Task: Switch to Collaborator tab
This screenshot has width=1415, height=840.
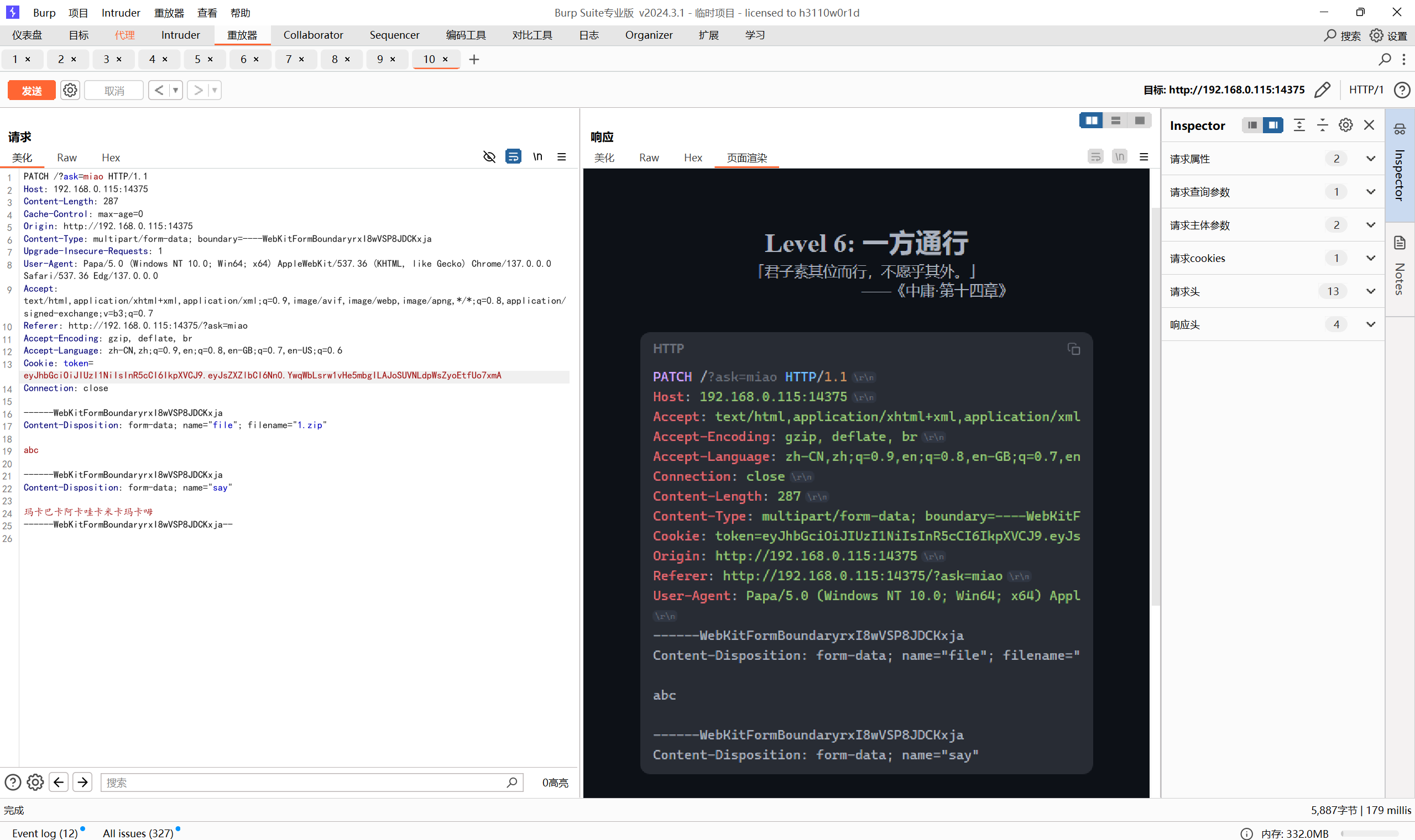Action: [313, 35]
